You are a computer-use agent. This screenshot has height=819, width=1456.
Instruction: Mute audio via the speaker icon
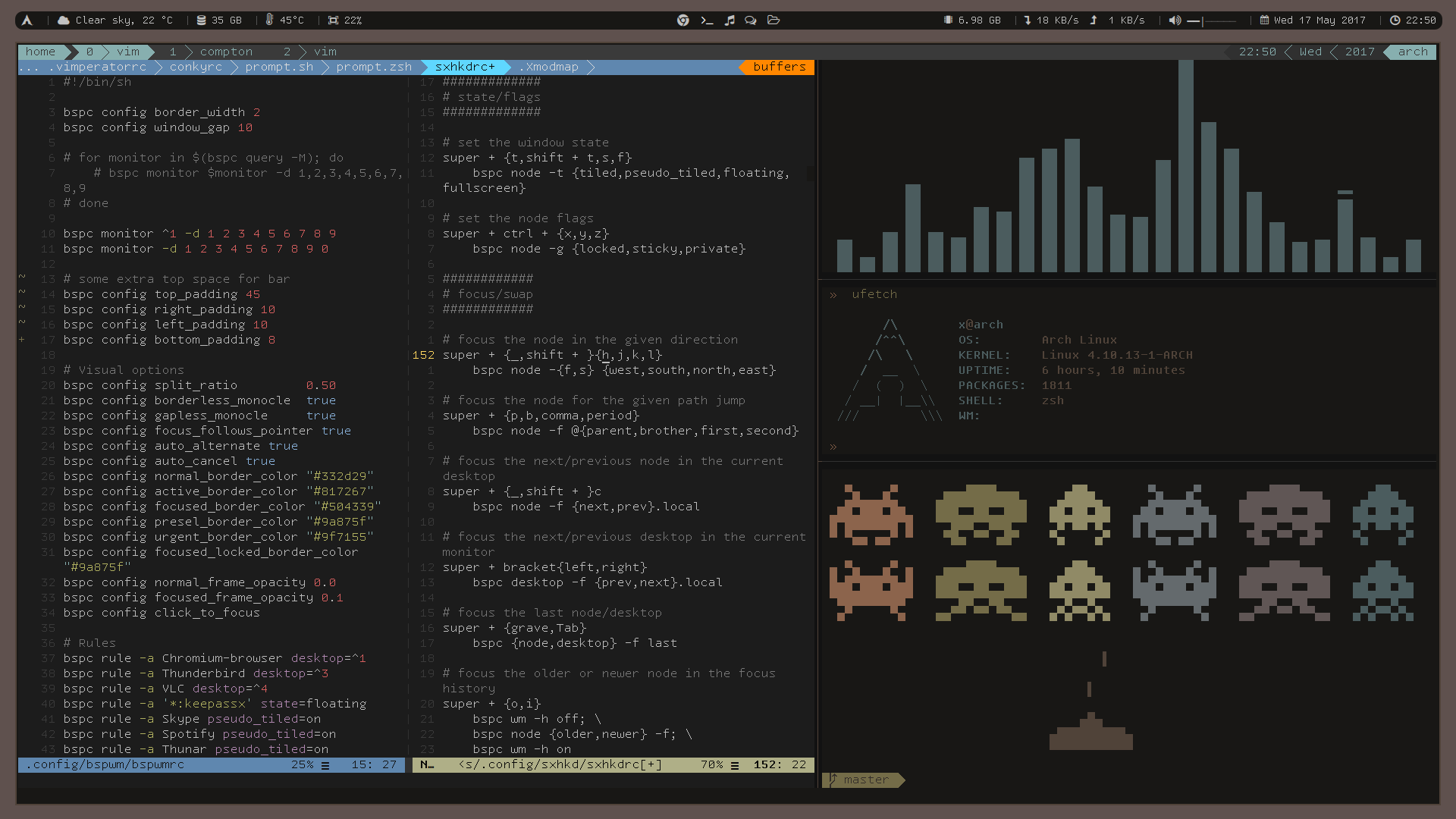tap(1174, 20)
